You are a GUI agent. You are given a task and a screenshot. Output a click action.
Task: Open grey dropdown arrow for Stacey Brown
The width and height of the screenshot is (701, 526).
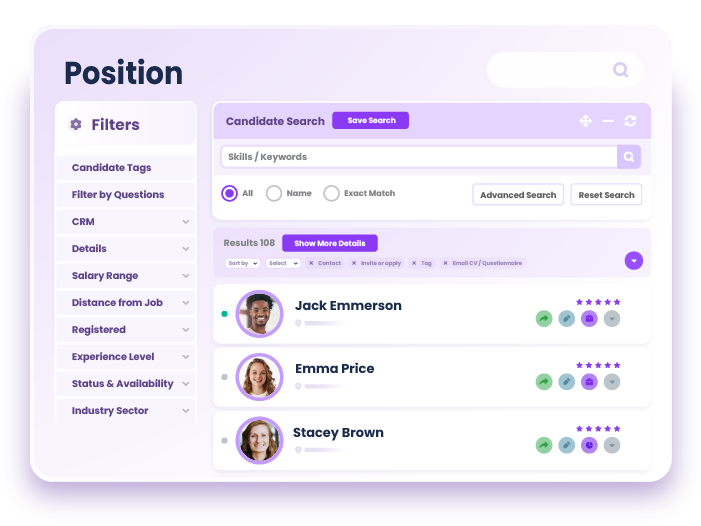[x=612, y=445]
